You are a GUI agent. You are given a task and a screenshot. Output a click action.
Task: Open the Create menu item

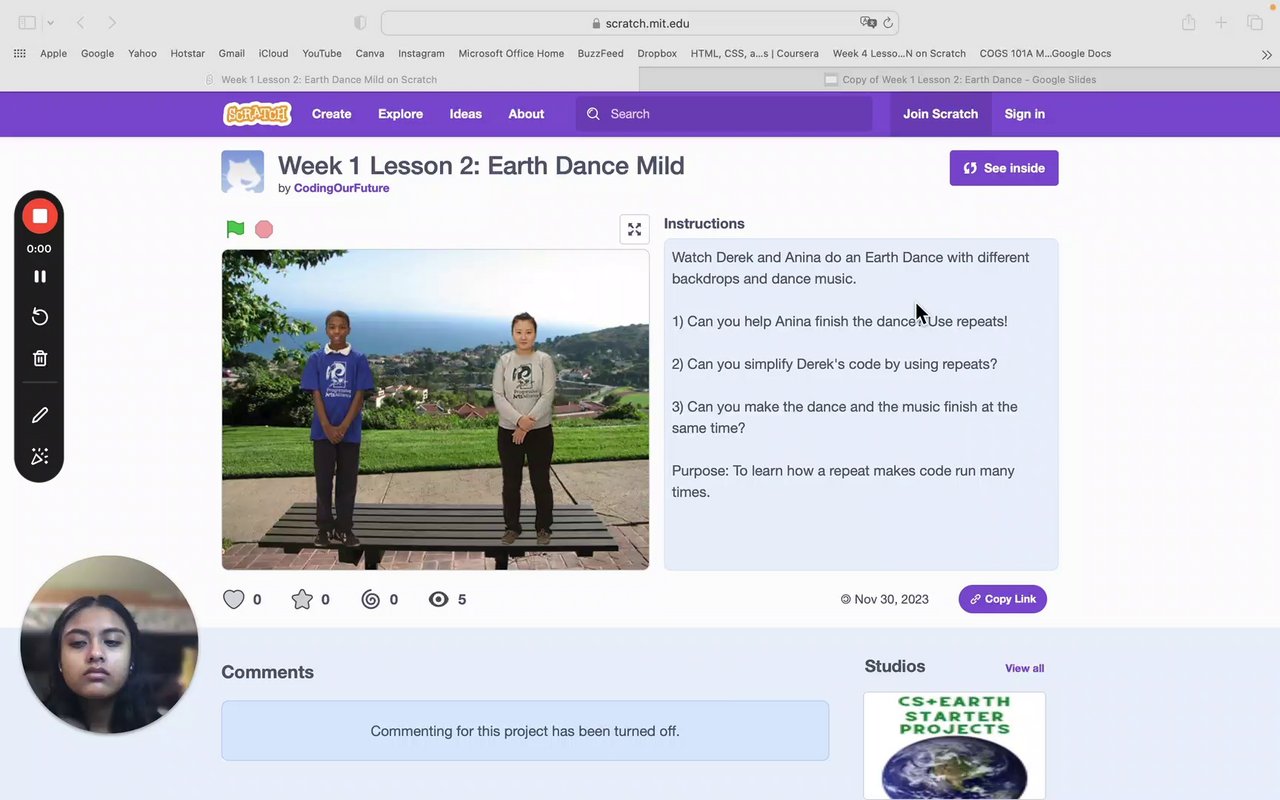click(331, 114)
